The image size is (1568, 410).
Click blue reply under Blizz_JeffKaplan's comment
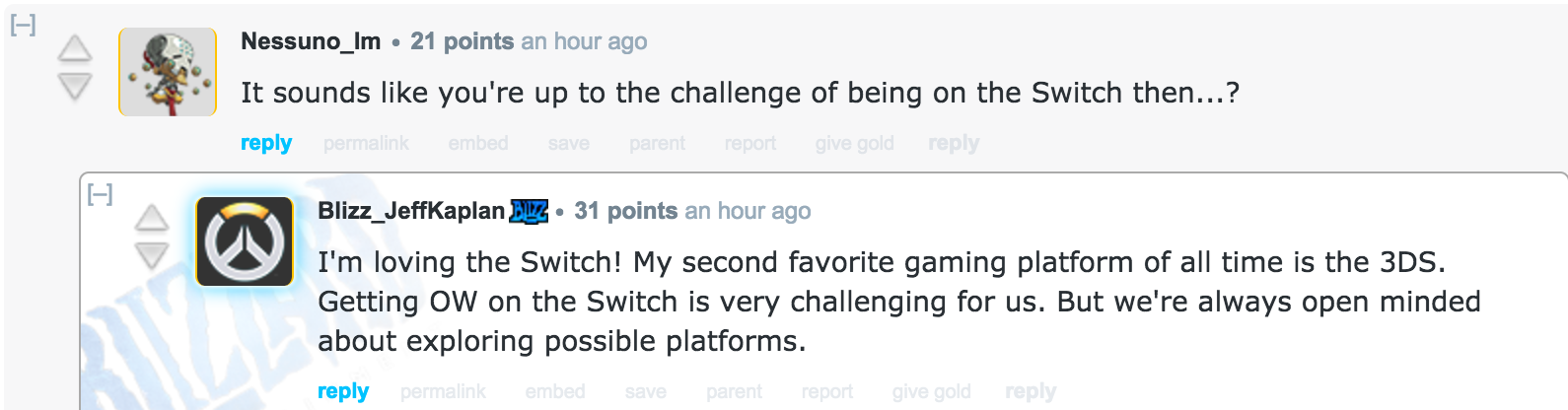click(x=343, y=391)
